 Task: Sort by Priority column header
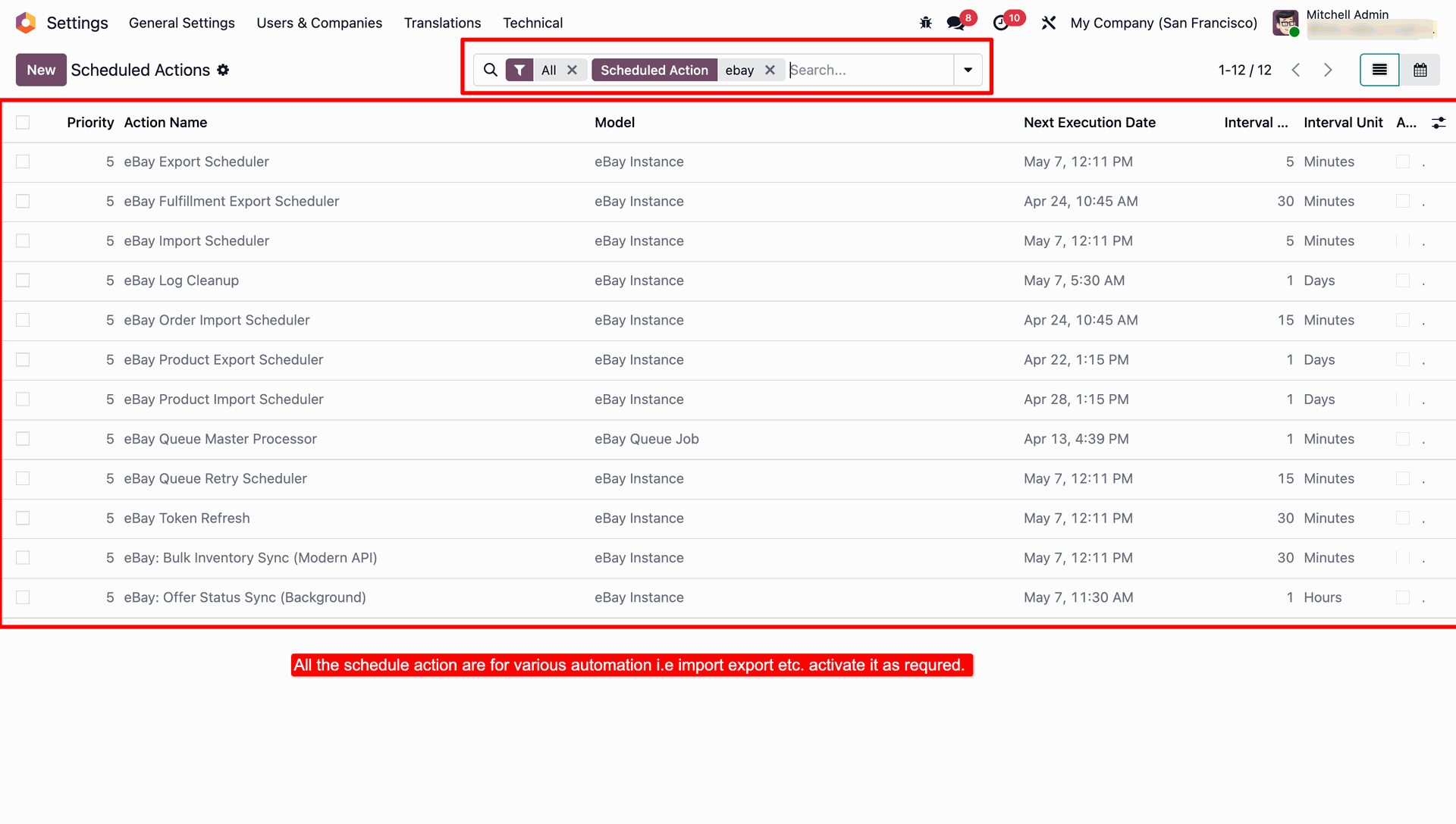pos(90,123)
